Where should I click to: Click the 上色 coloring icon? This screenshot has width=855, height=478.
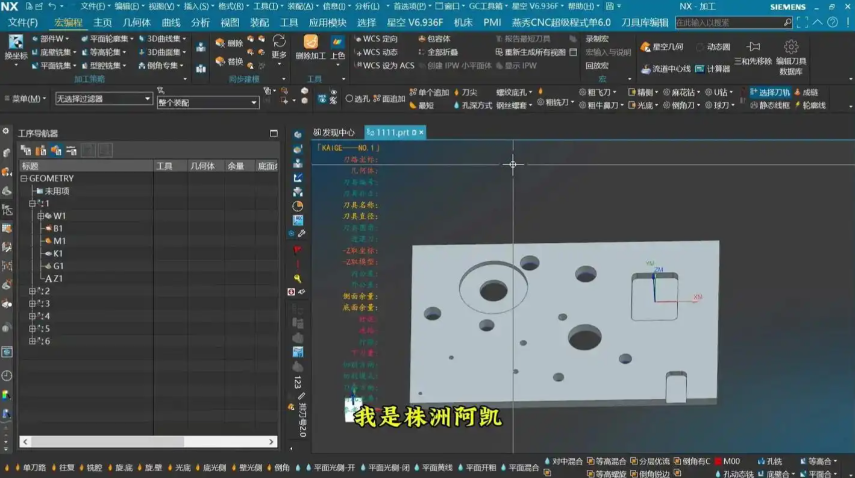coord(338,43)
